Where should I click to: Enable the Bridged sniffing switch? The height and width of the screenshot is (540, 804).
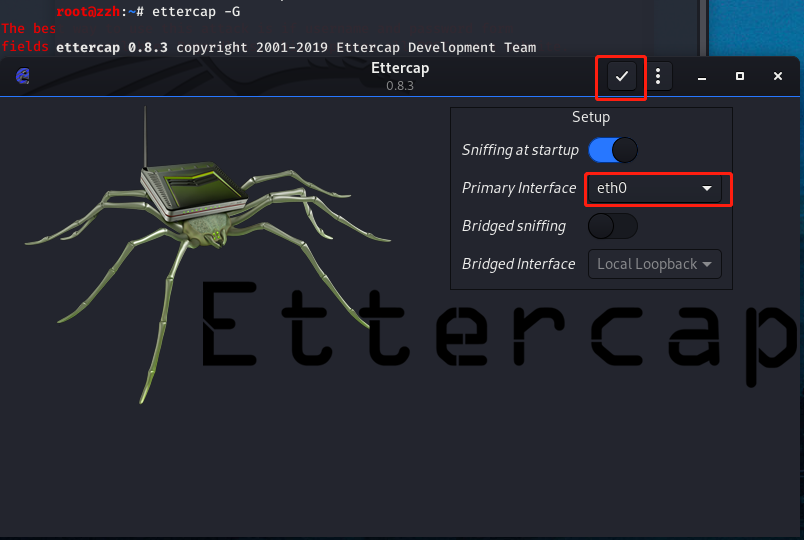[x=613, y=226]
